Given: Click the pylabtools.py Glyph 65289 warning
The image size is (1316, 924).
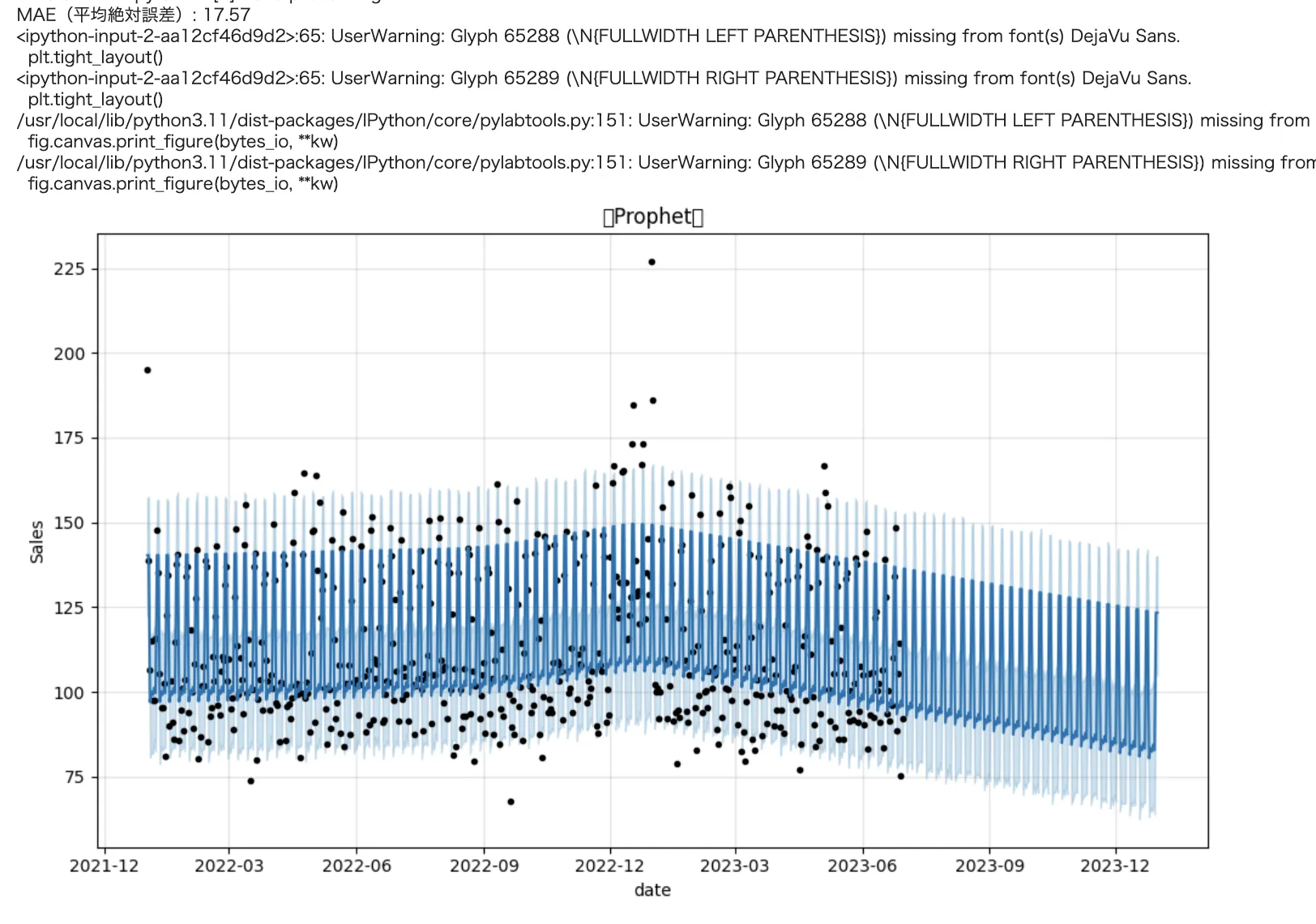Looking at the screenshot, I should (x=666, y=162).
